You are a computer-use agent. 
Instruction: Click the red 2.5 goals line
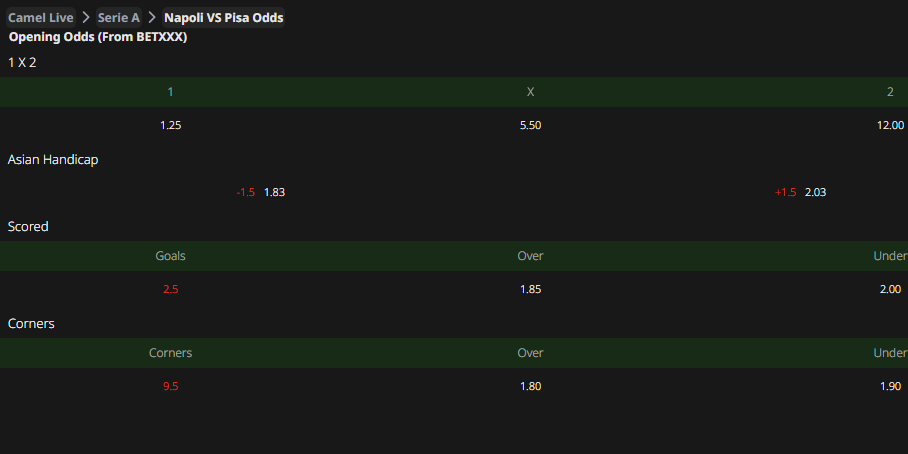pyautogui.click(x=171, y=290)
